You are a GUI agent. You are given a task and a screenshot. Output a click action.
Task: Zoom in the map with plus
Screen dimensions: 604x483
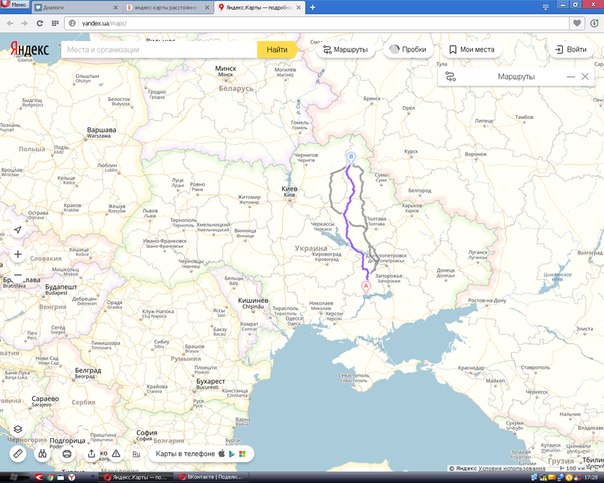(18, 254)
